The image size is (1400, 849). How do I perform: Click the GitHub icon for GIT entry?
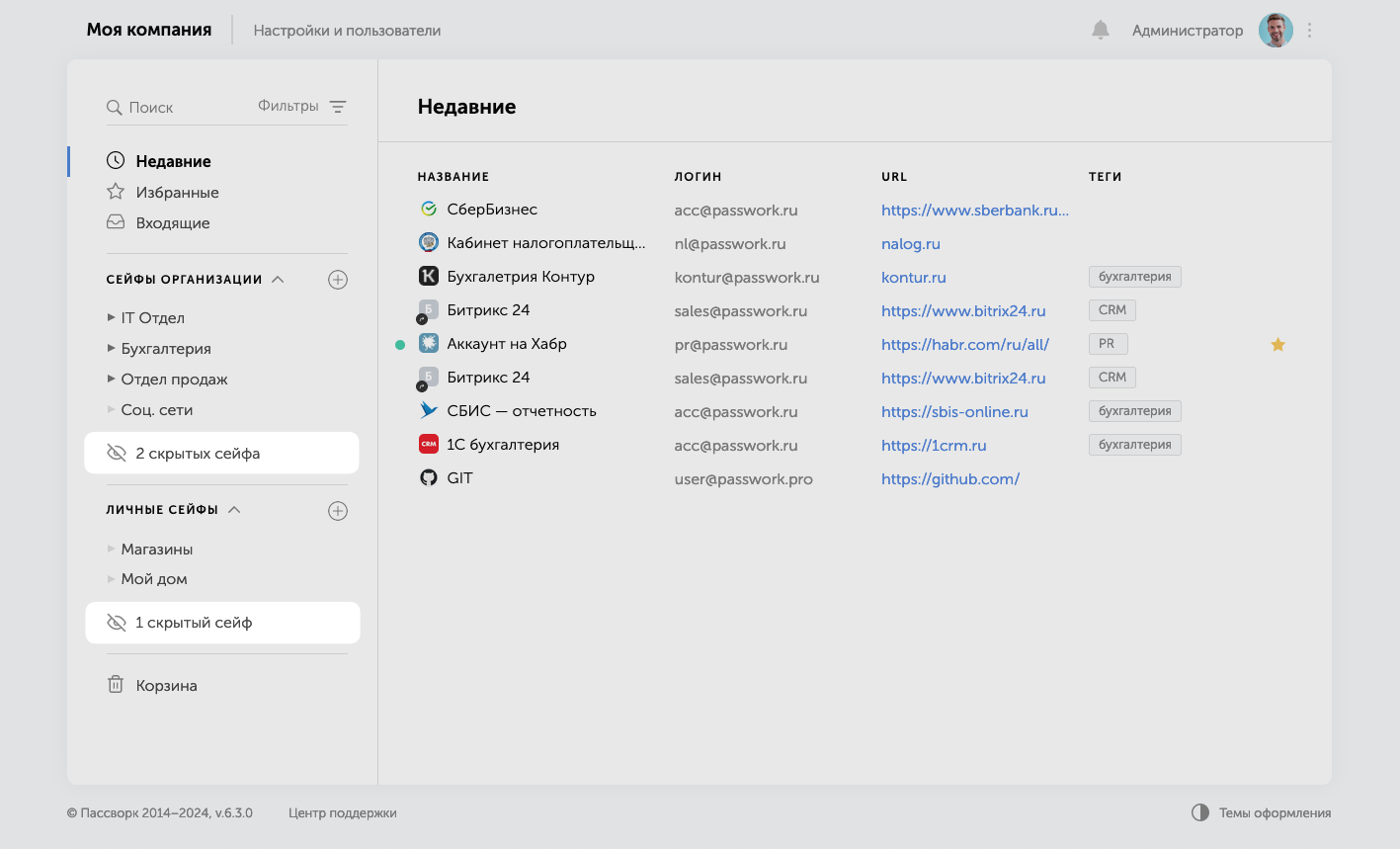pos(428,478)
